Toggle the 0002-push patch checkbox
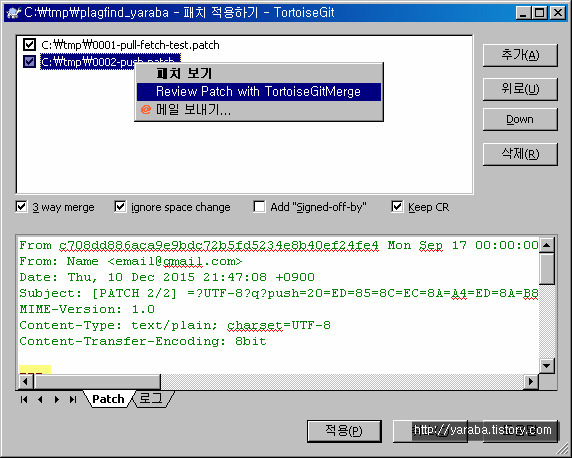Image resolution: width=572 pixels, height=458 pixels. [x=29, y=61]
